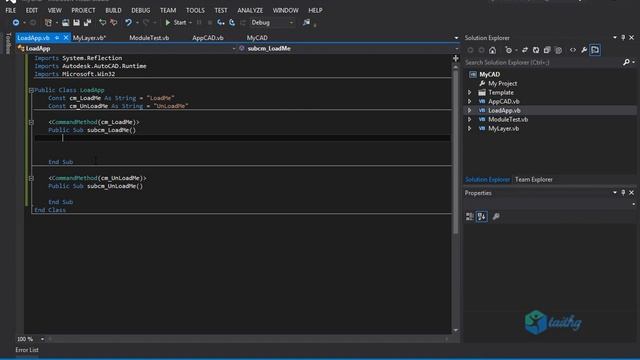Image resolution: width=640 pixels, height=360 pixels.
Task: Click the Home icon in Solution Explorer
Action: (x=493, y=50)
